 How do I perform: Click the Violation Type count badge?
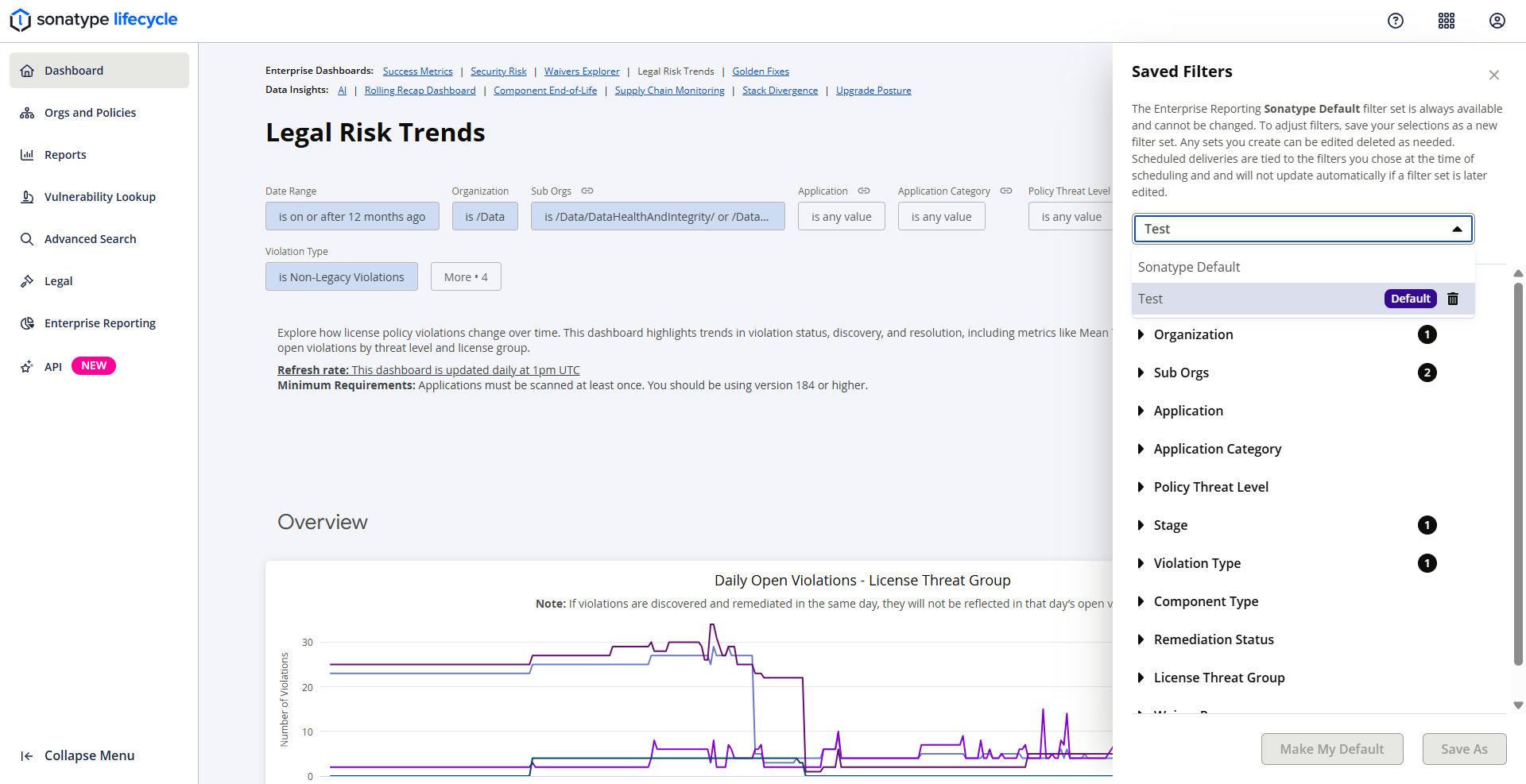pyautogui.click(x=1427, y=563)
